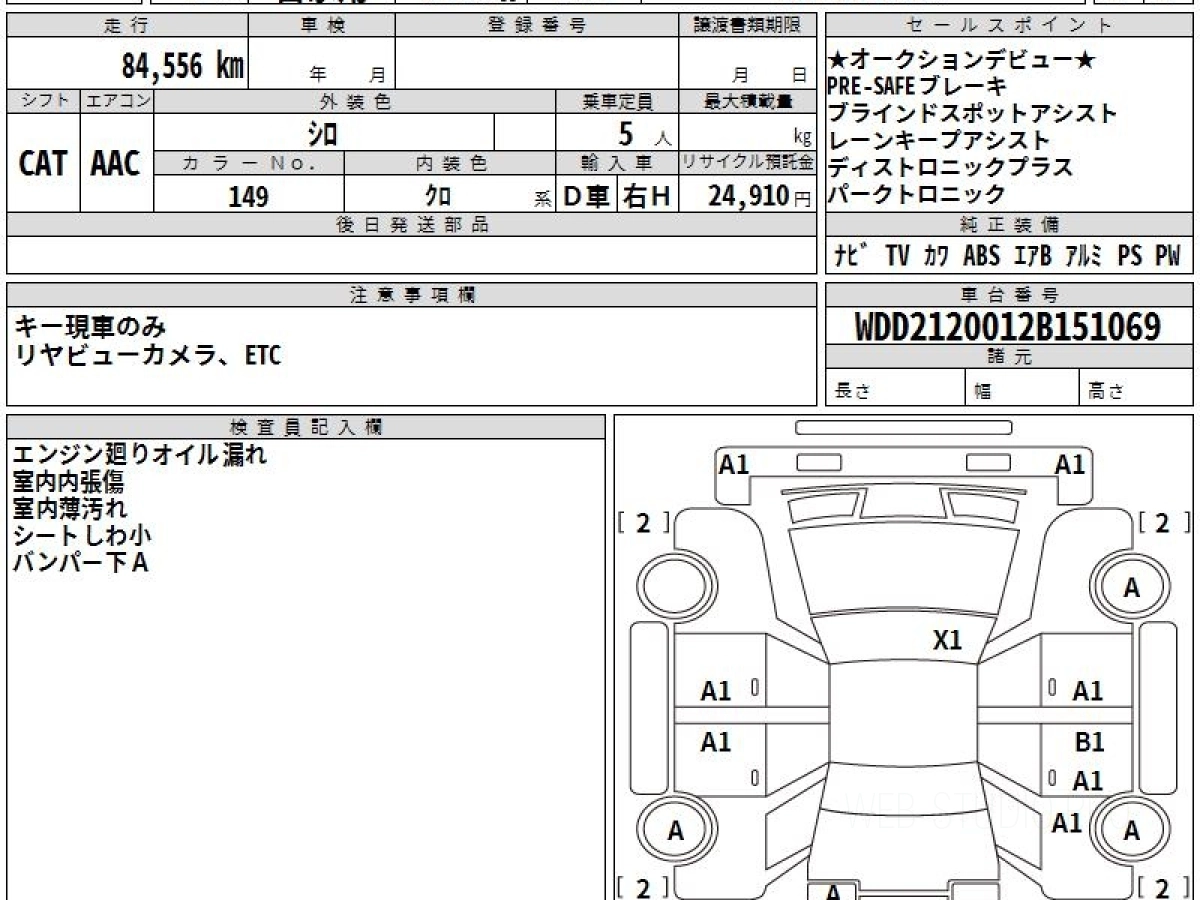This screenshot has height=900, width=1200.
Task: Click the ディストロニックプラス entry
Action: click(950, 166)
